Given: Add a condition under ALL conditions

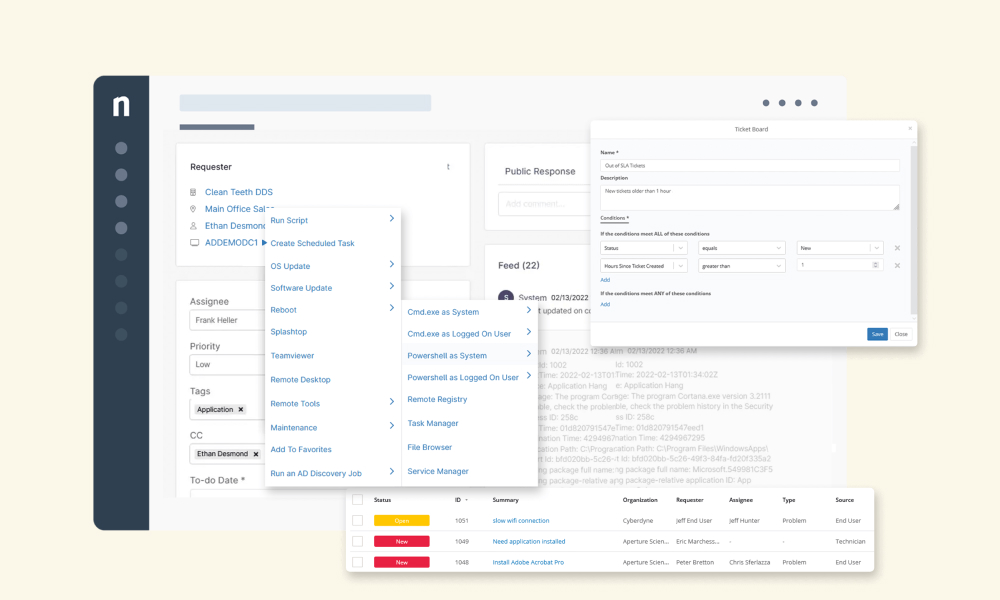Looking at the screenshot, I should [x=605, y=280].
